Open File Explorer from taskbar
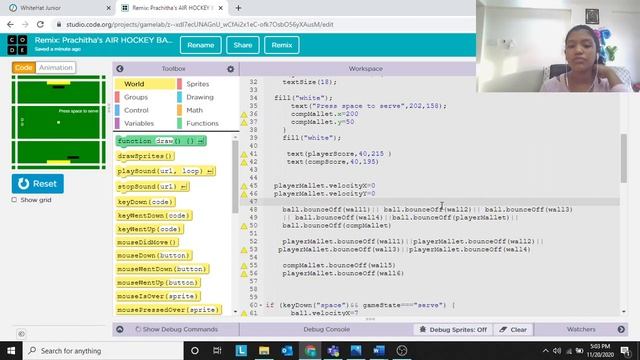 [264, 351]
